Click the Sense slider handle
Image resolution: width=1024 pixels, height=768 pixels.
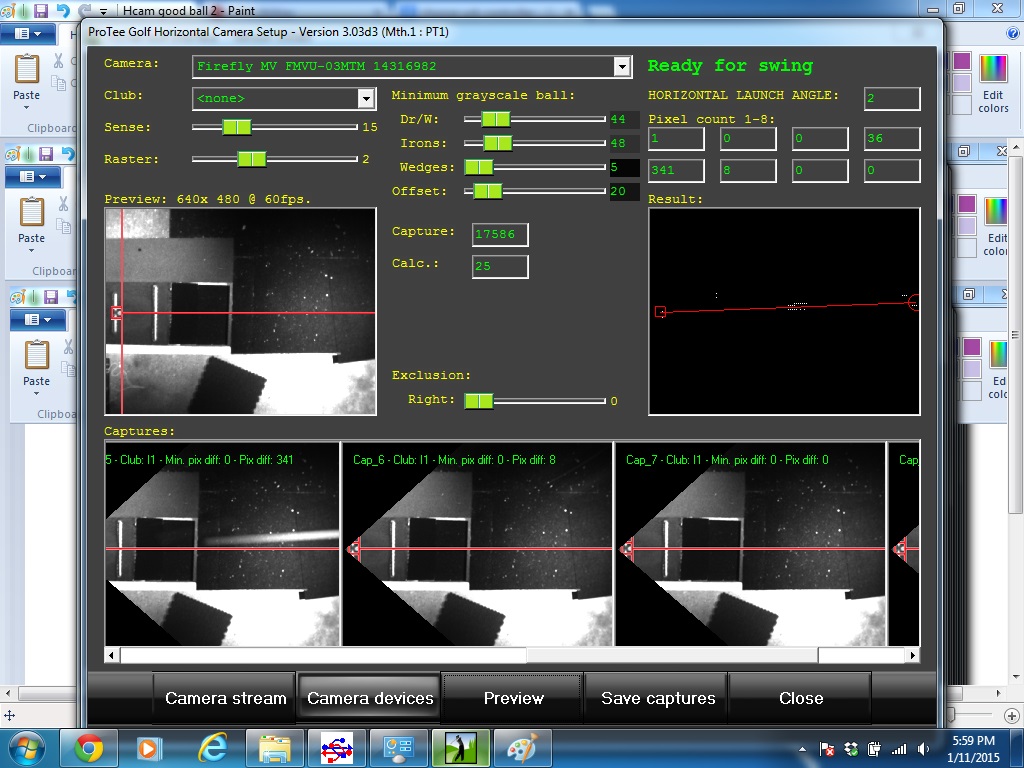(x=236, y=127)
